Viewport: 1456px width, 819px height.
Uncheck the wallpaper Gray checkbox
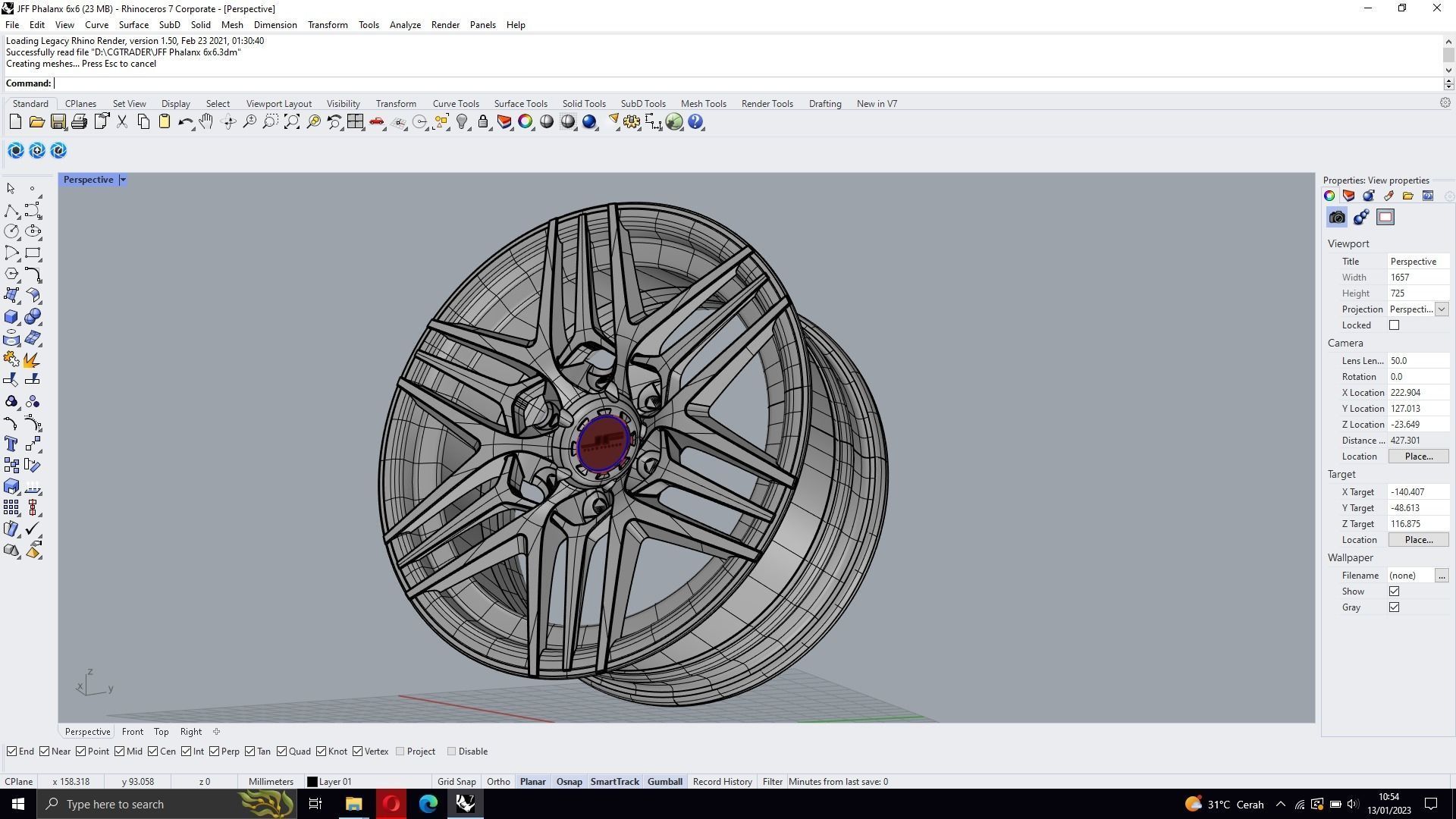(x=1394, y=607)
